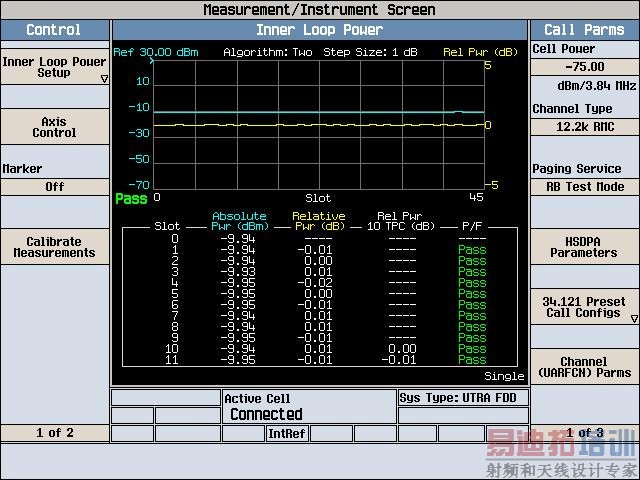Open HSDPA Parameters softkey

(x=584, y=247)
